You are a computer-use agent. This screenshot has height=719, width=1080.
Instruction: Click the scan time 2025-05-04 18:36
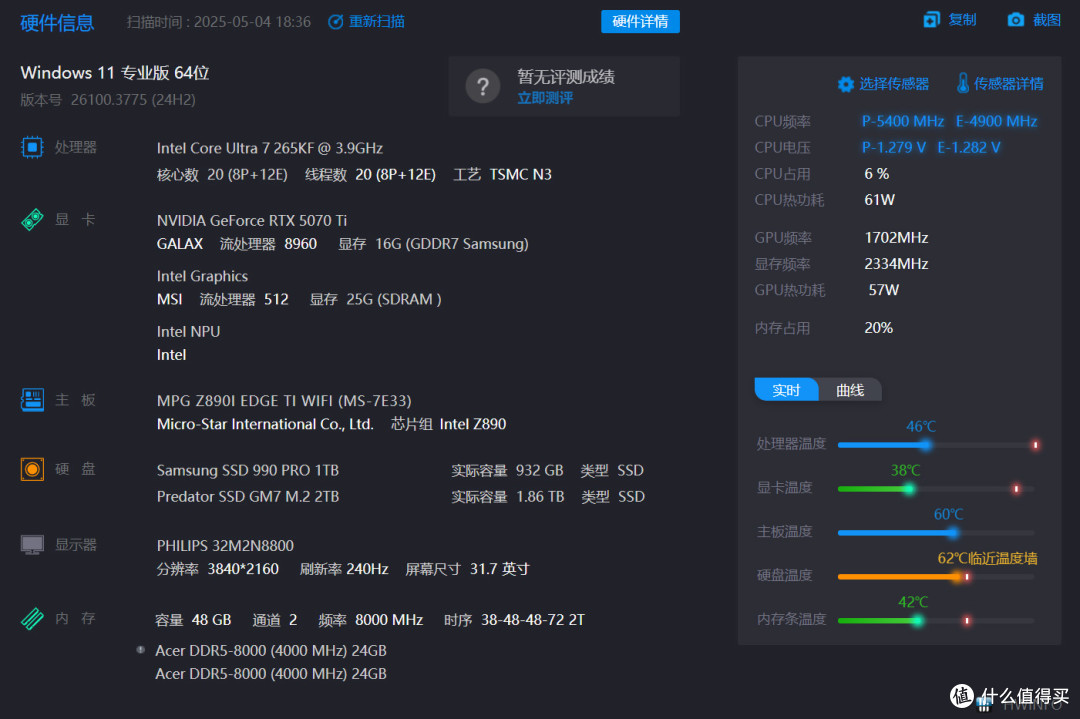coord(252,22)
